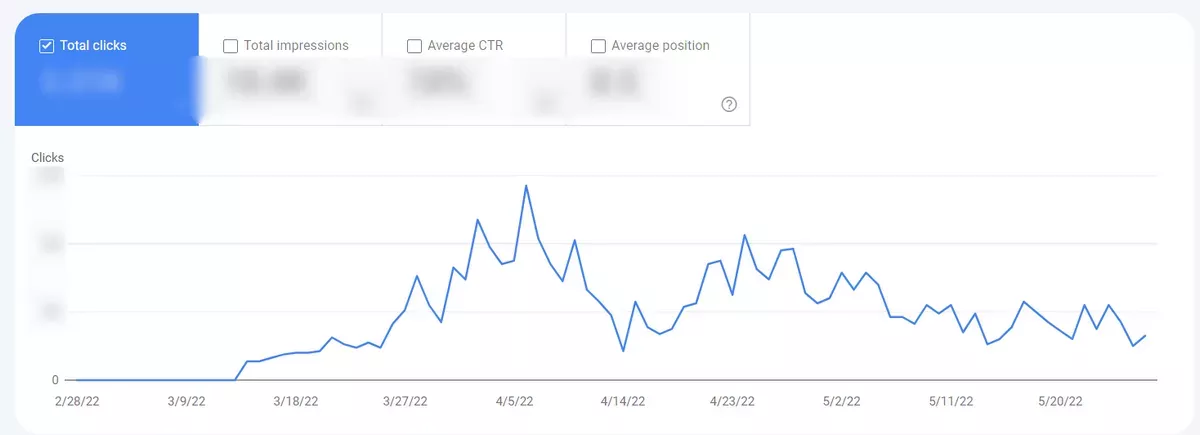This screenshot has width=1200, height=435.
Task: Click the Clicks y-axis title
Action: coord(48,158)
